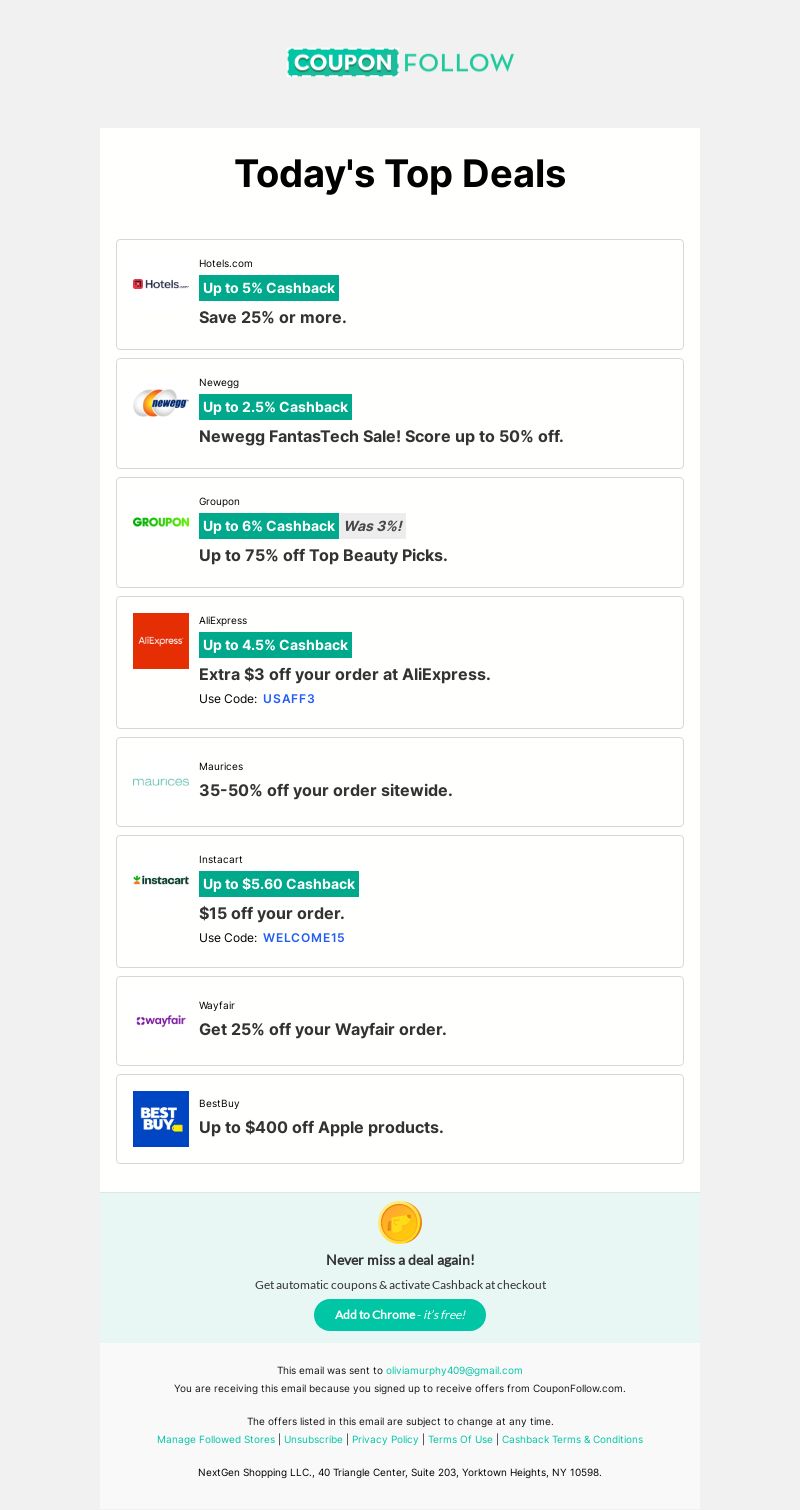Viewport: 800px width, 1510px height.
Task: Click the Instacart carrot logo
Action: point(161,880)
